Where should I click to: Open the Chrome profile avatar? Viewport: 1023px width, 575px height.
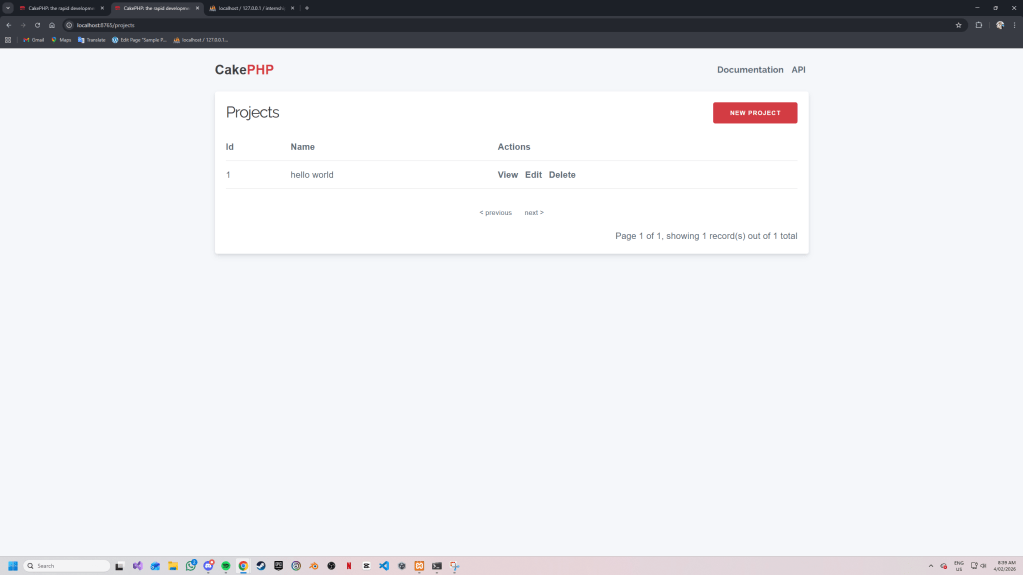[999, 25]
